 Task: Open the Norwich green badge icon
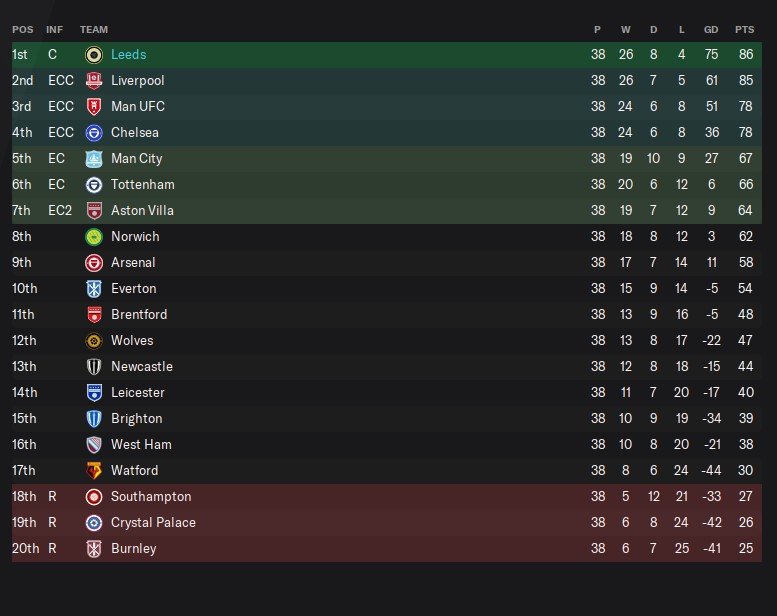coord(94,236)
